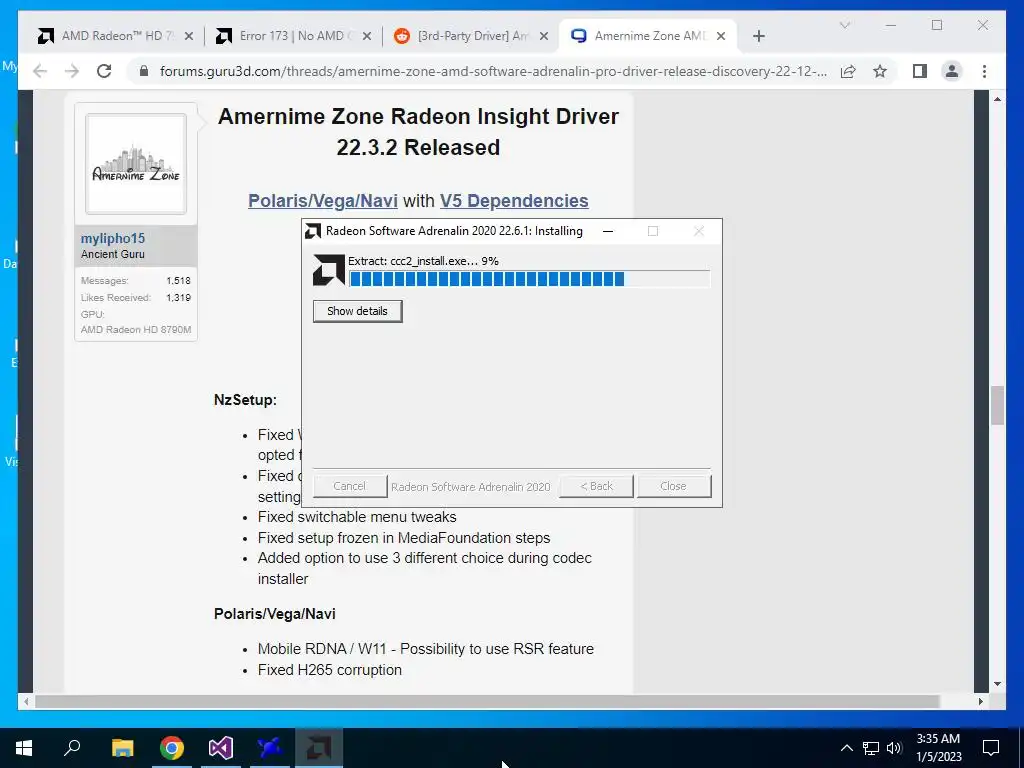The height and width of the screenshot is (768, 1024).
Task: Open the Chrome side panel
Action: [920, 71]
